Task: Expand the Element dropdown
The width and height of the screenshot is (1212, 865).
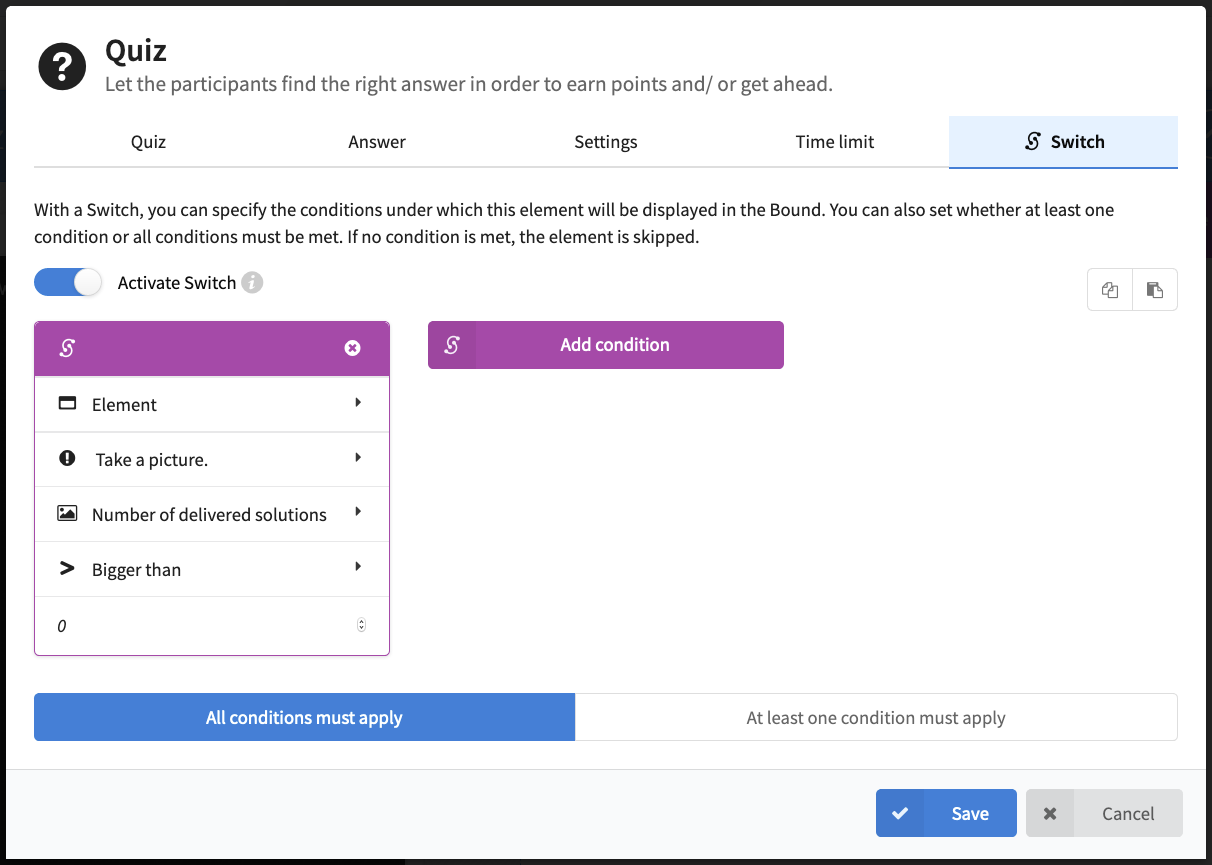Action: coord(212,404)
